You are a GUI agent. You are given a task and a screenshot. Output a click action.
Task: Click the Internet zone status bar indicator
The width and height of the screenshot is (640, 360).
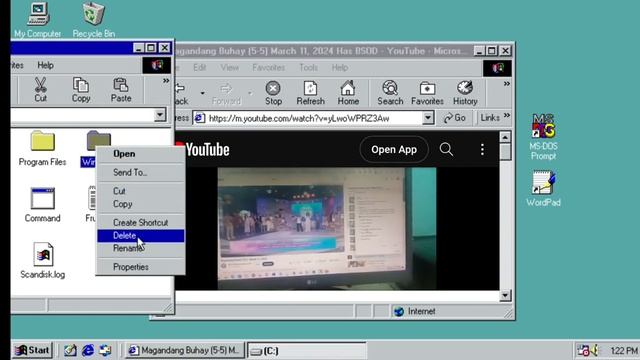tap(415, 311)
